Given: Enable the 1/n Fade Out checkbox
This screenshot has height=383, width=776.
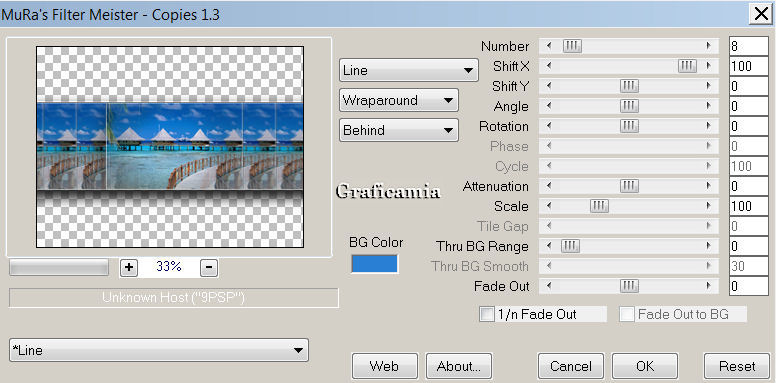Looking at the screenshot, I should click(x=487, y=314).
